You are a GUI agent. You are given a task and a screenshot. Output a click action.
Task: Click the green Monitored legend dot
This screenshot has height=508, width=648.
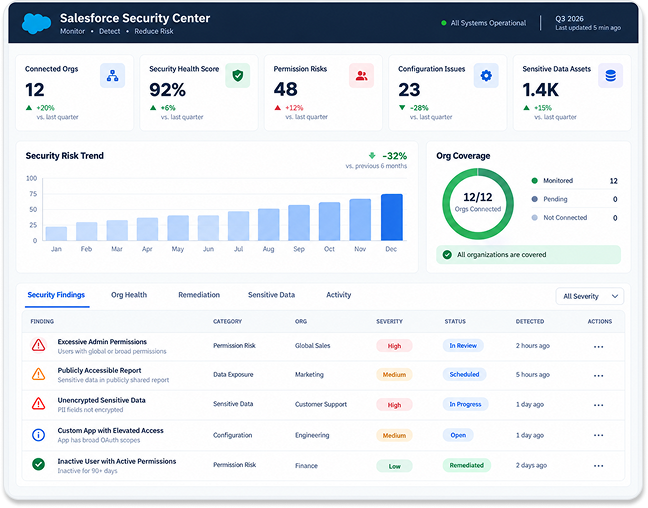point(534,181)
